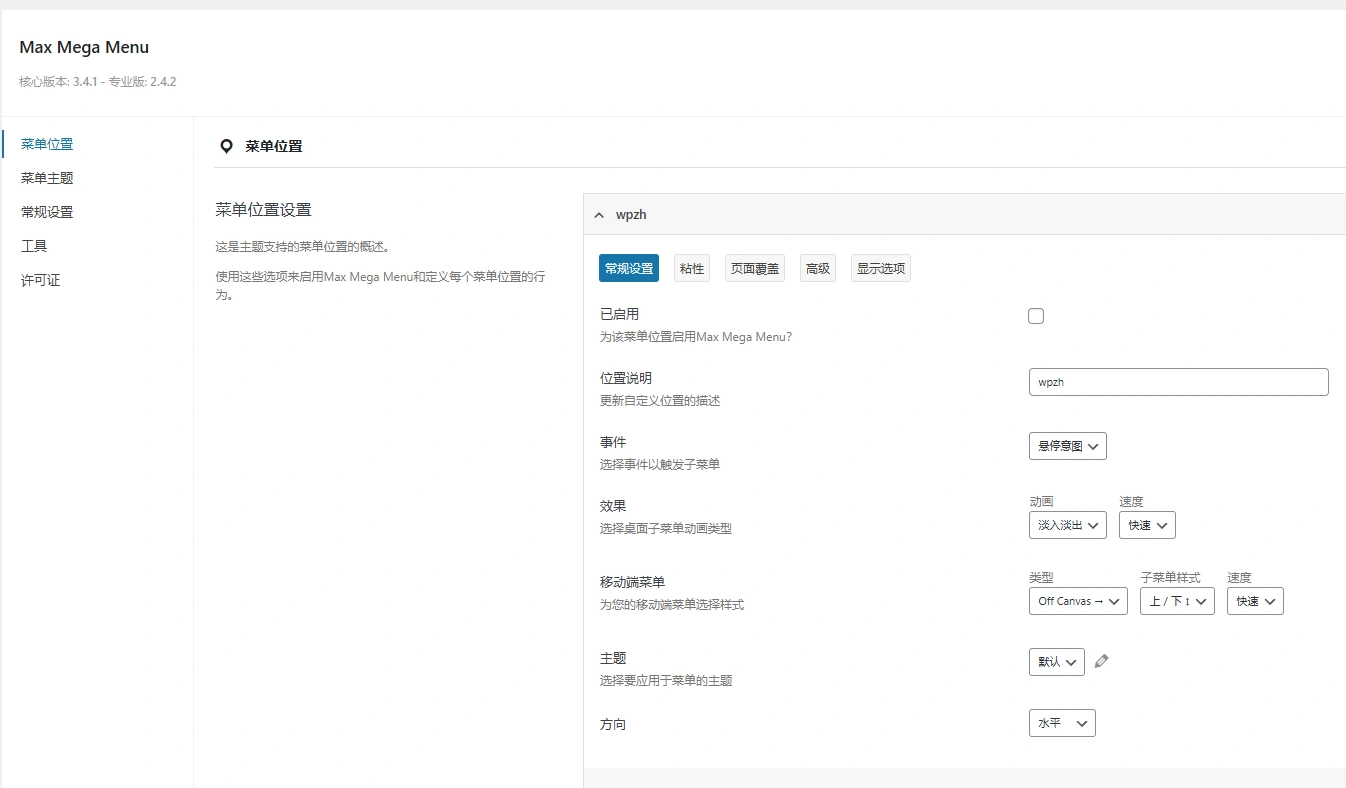Switch to the 页面覆盖 tab

[754, 267]
